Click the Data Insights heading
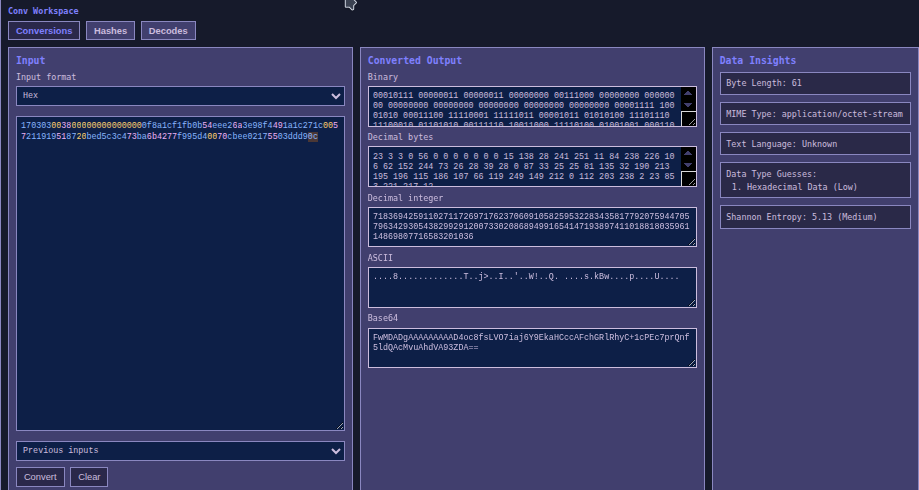Screen dimensions: 919x490 pyautogui.click(x=757, y=60)
